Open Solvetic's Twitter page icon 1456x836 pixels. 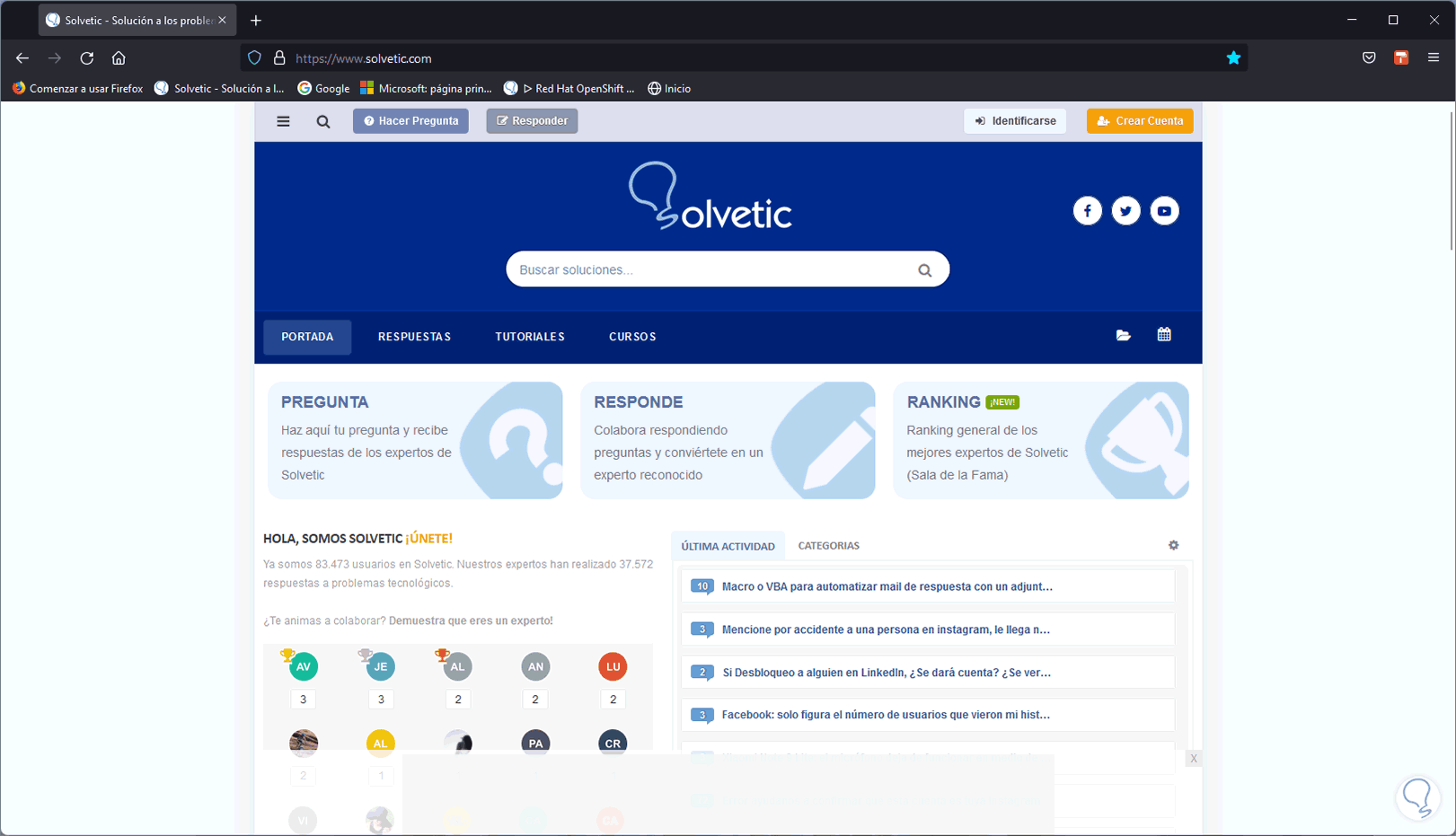[1125, 211]
